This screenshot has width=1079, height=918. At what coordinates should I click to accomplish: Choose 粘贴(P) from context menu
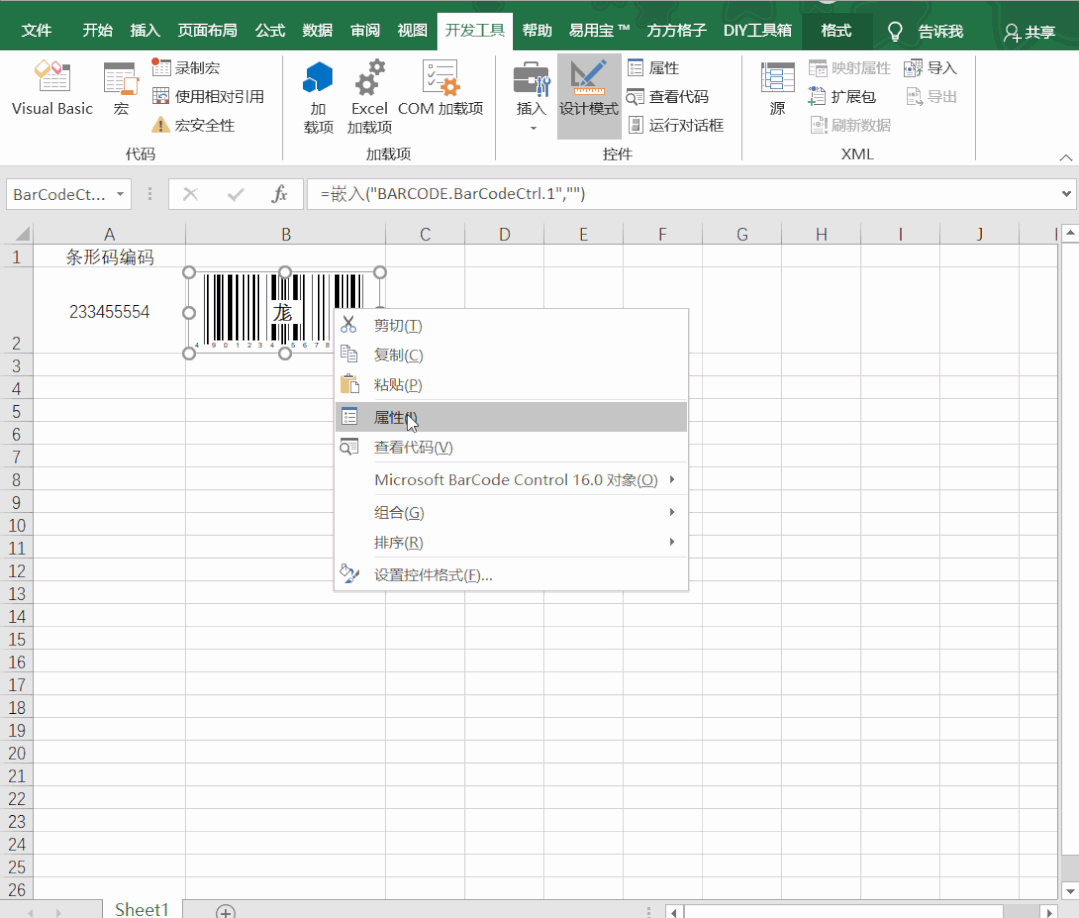[511, 385]
